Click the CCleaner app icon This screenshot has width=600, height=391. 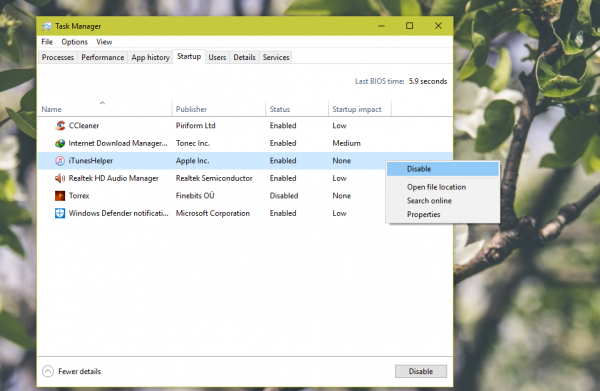tap(60, 125)
